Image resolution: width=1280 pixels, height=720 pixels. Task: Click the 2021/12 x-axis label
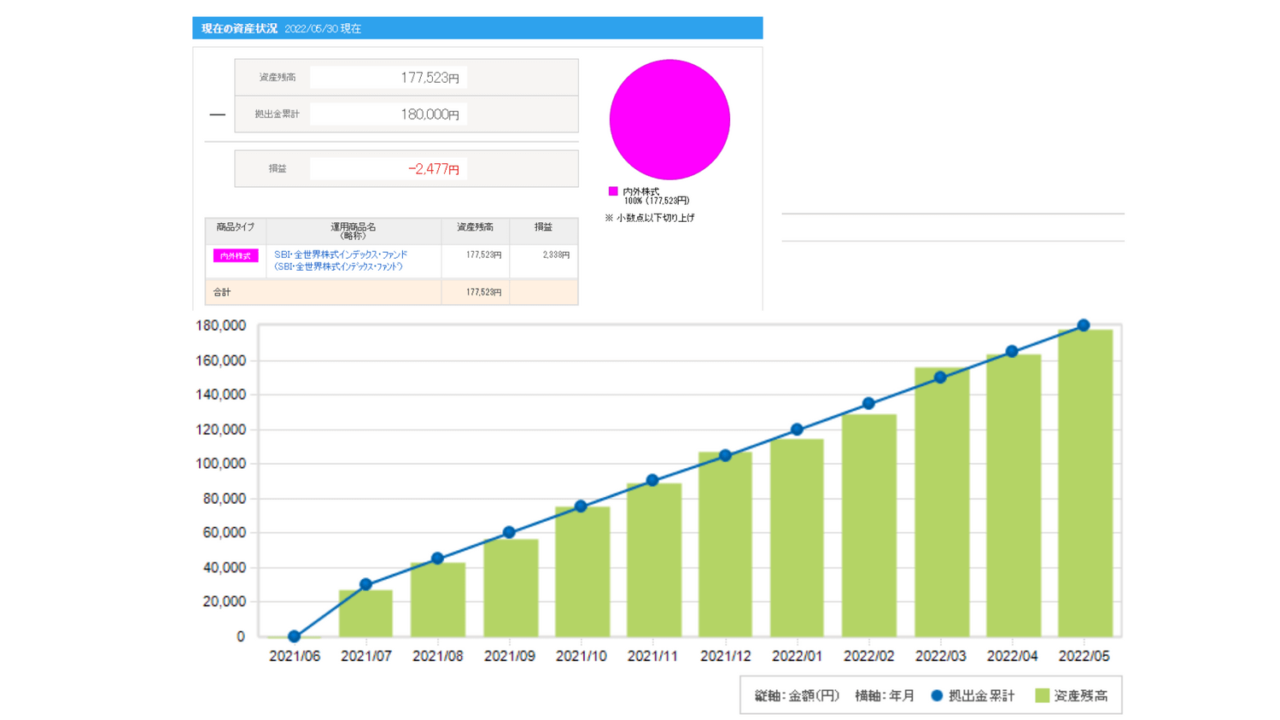pos(725,656)
